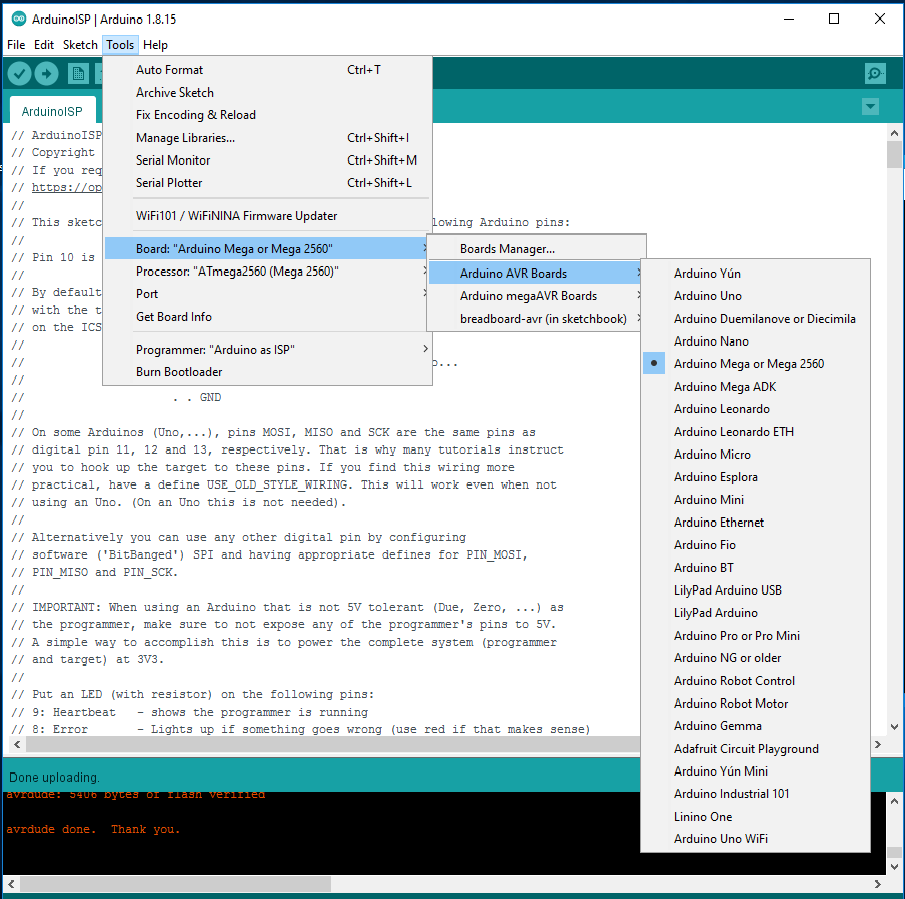Expand the Arduino AVR Boards submenu
This screenshot has height=899, width=905.
point(536,274)
